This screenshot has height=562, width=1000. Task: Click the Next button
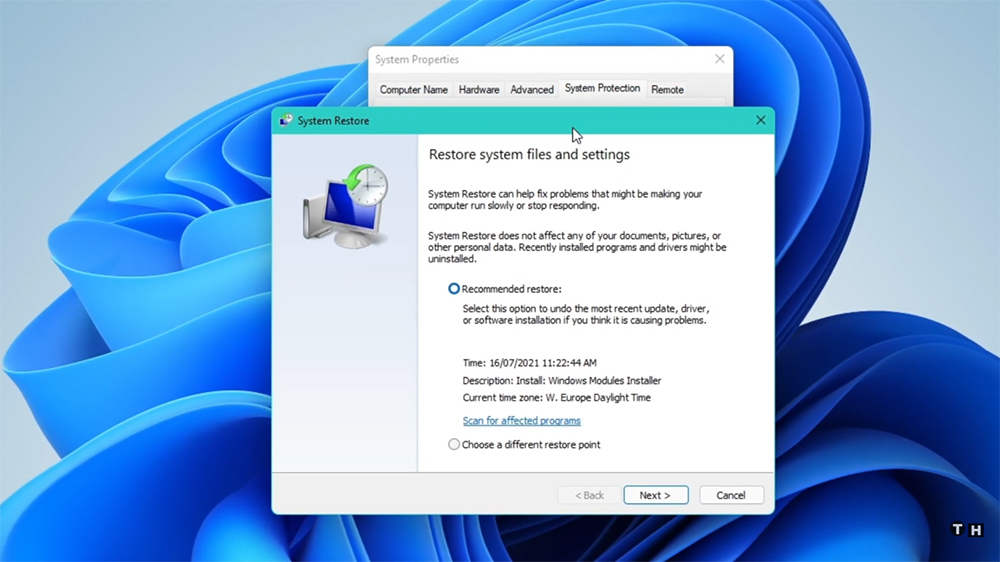656,495
